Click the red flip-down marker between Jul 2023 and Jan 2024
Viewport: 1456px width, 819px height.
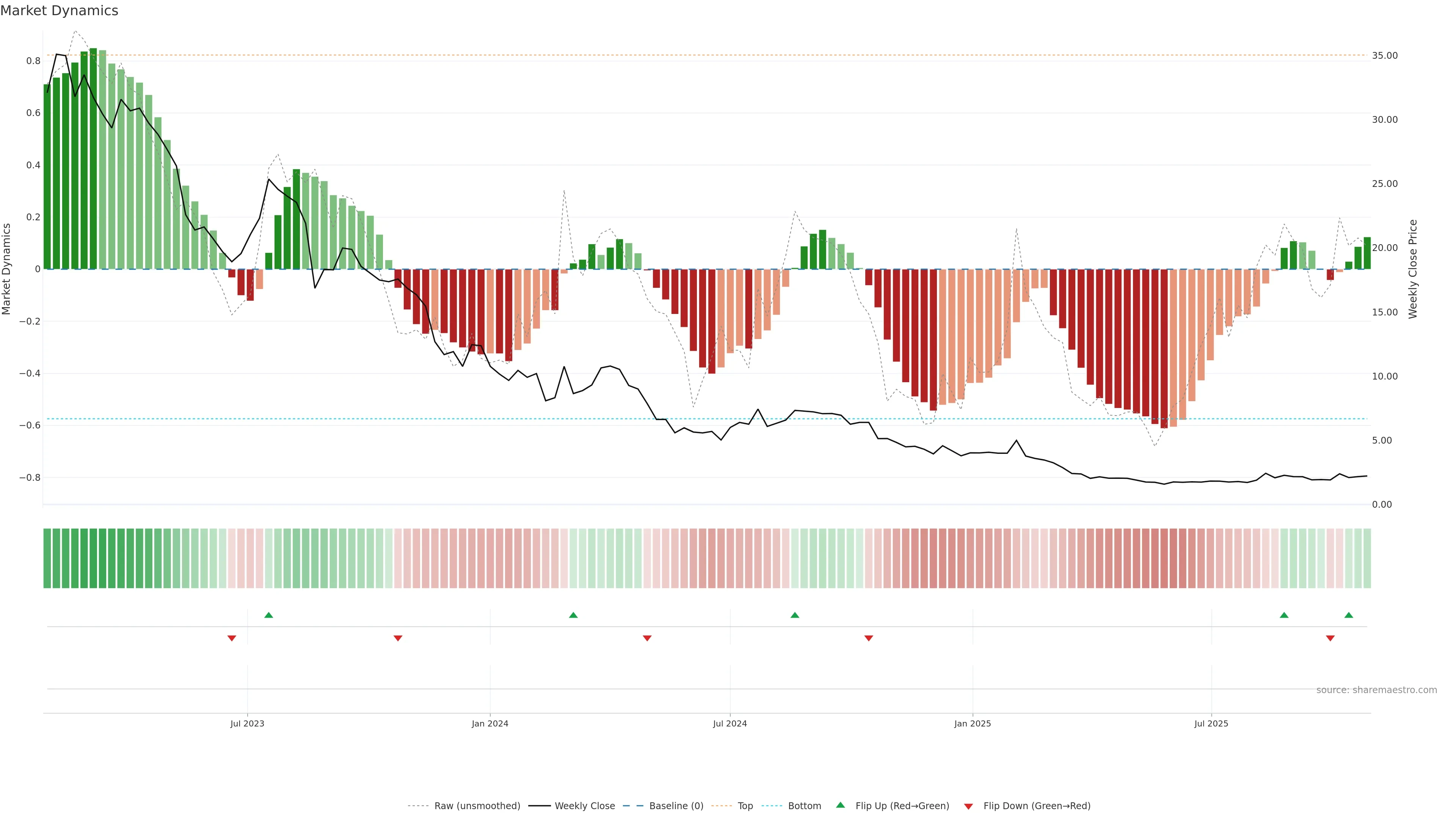tap(398, 638)
